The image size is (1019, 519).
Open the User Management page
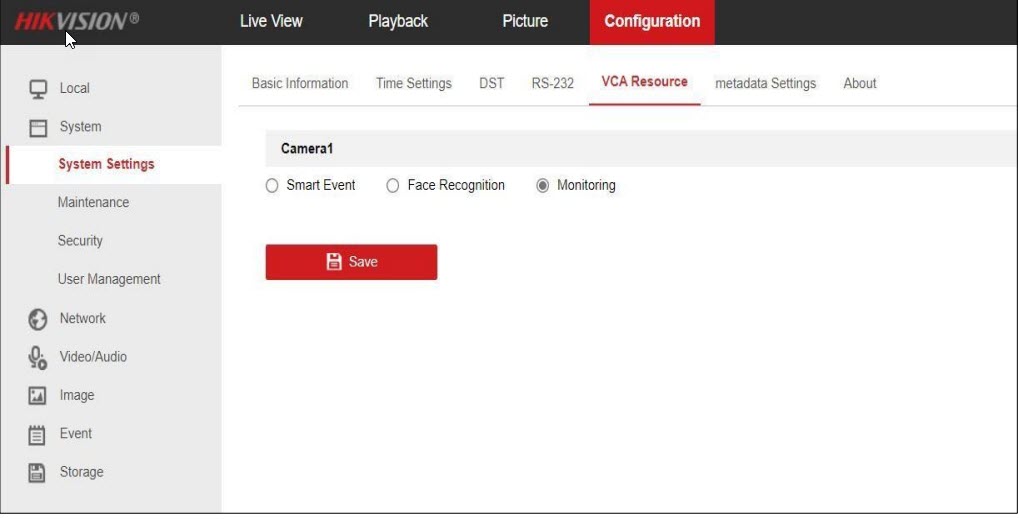point(109,280)
